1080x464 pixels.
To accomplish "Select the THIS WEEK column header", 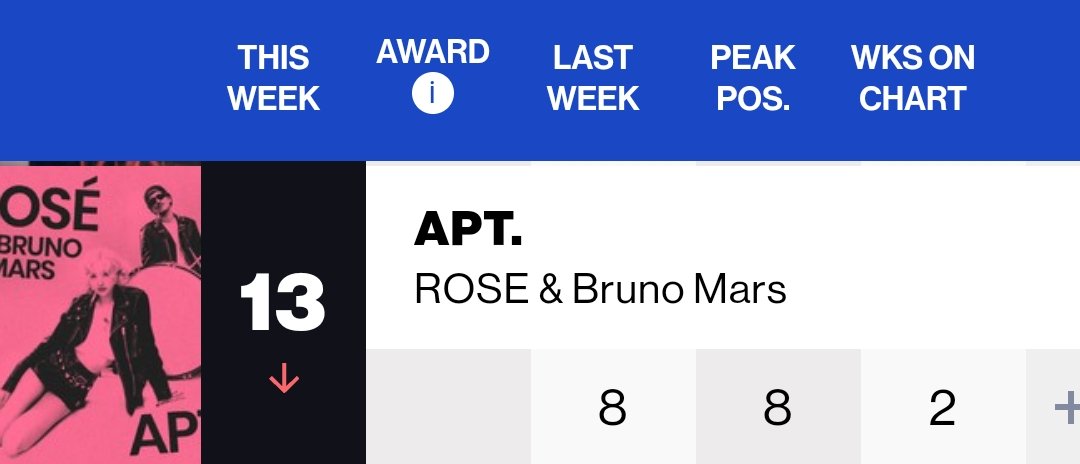I will pos(273,78).
